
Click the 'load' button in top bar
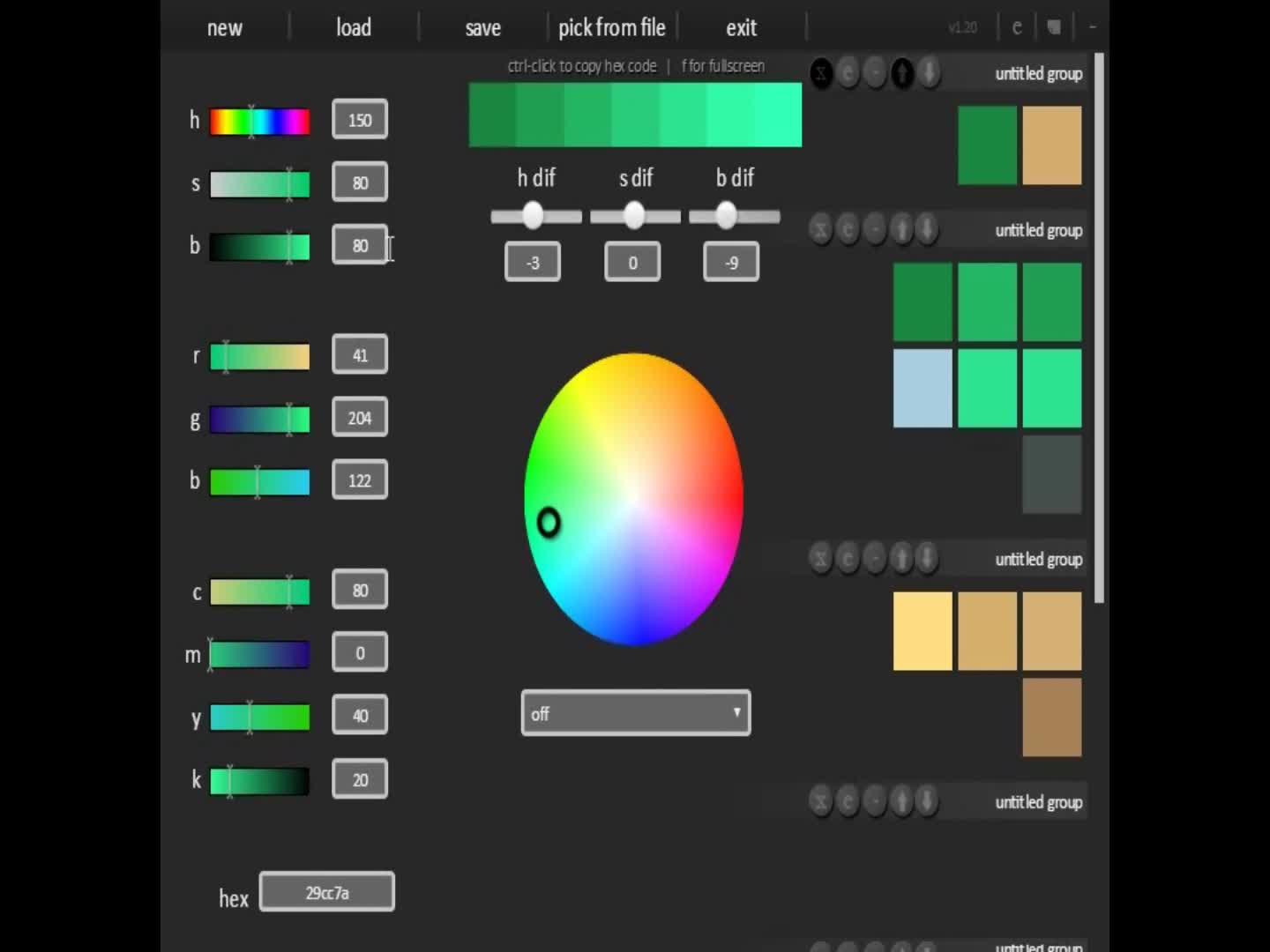(x=353, y=28)
